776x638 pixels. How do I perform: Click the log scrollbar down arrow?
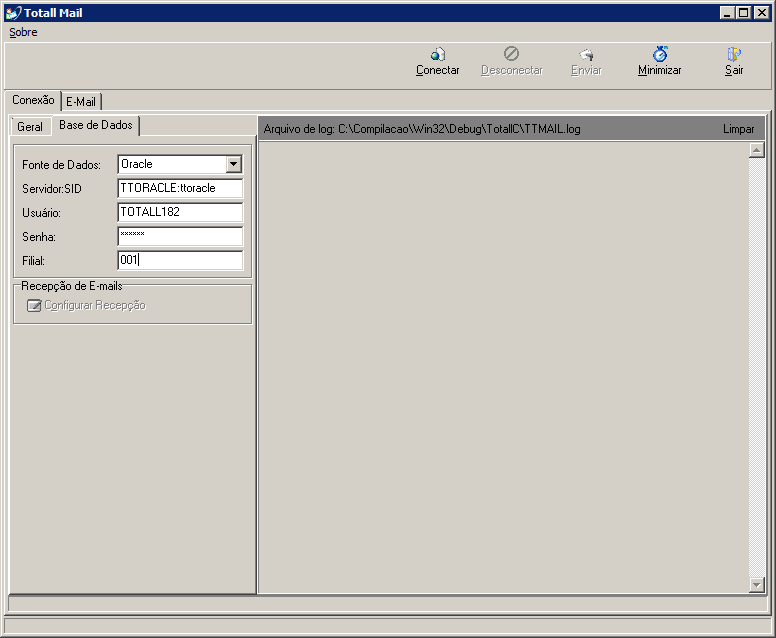[757, 585]
